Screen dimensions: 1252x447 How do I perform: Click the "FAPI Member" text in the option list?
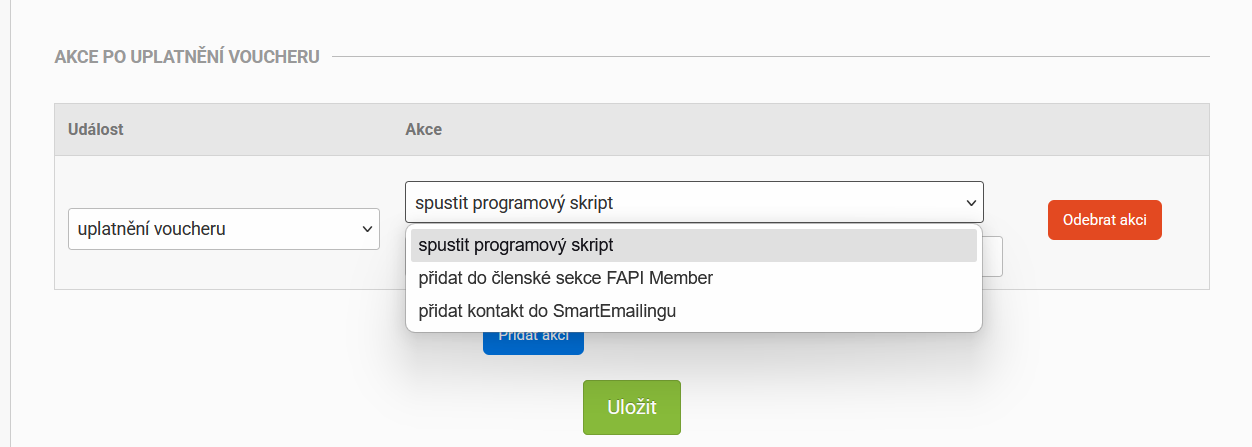point(664,278)
